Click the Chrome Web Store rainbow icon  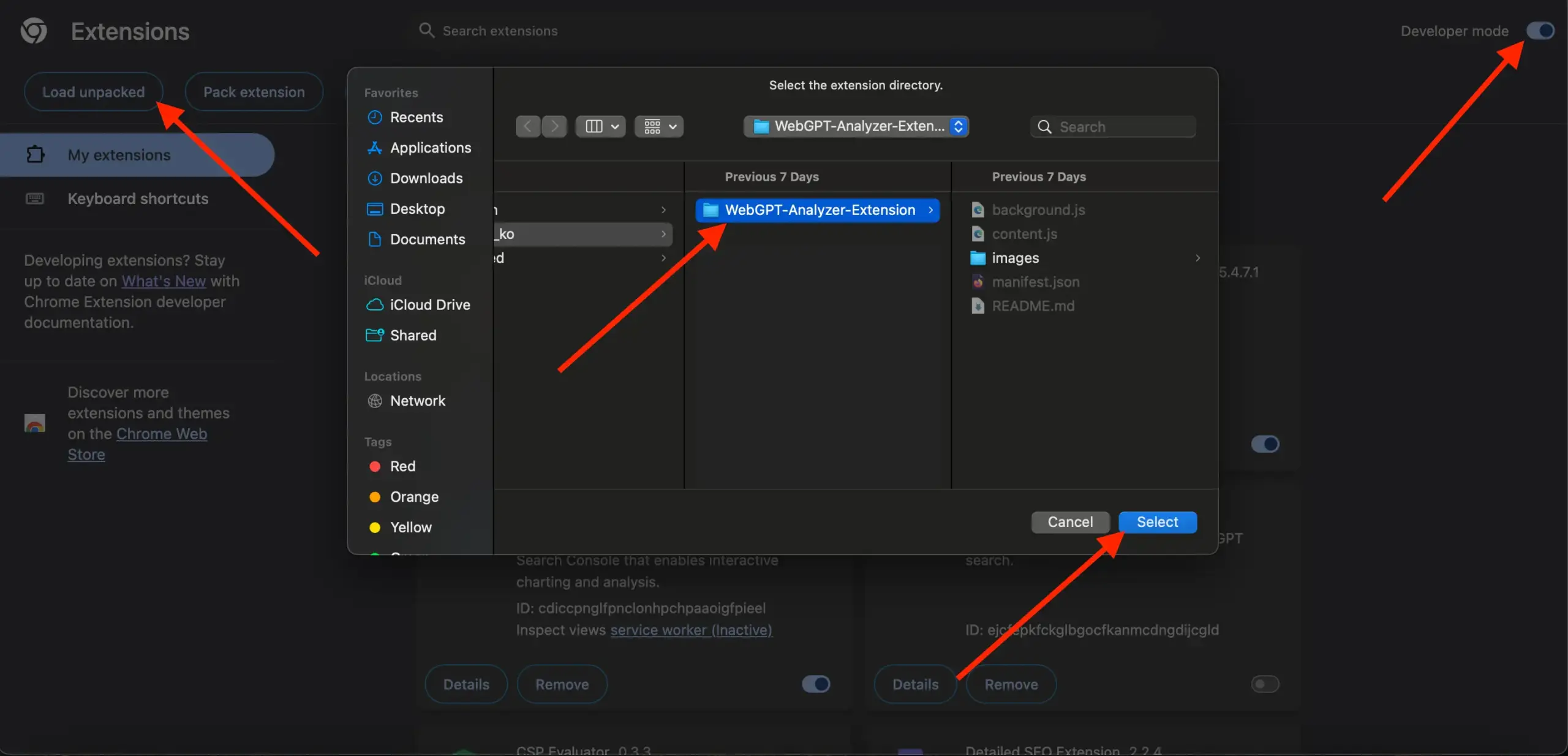[x=35, y=423]
